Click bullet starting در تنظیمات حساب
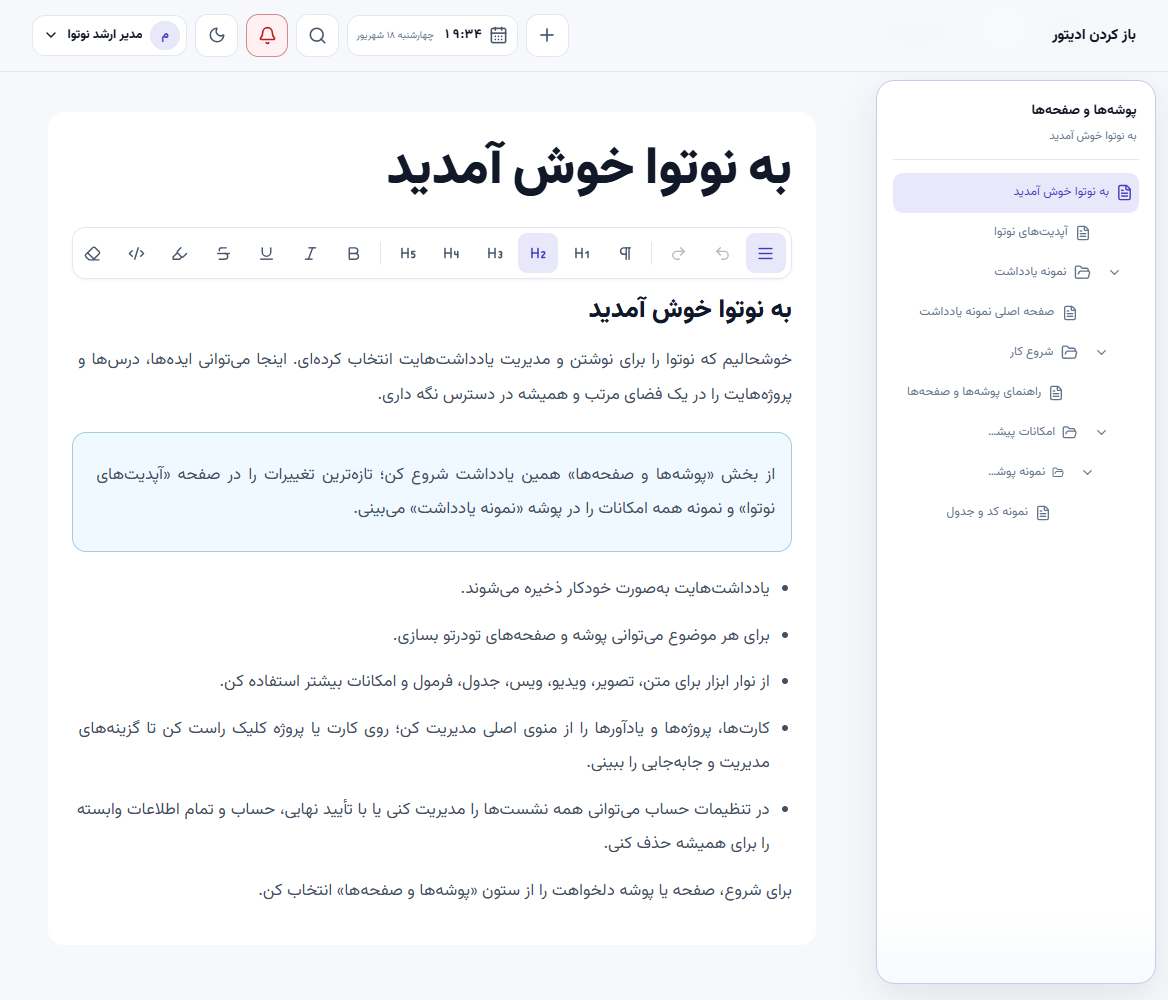The image size is (1168, 1000). 423,826
